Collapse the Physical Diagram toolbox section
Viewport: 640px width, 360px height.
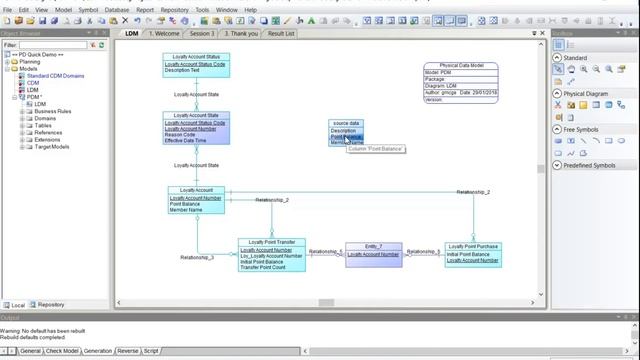[x=557, y=94]
